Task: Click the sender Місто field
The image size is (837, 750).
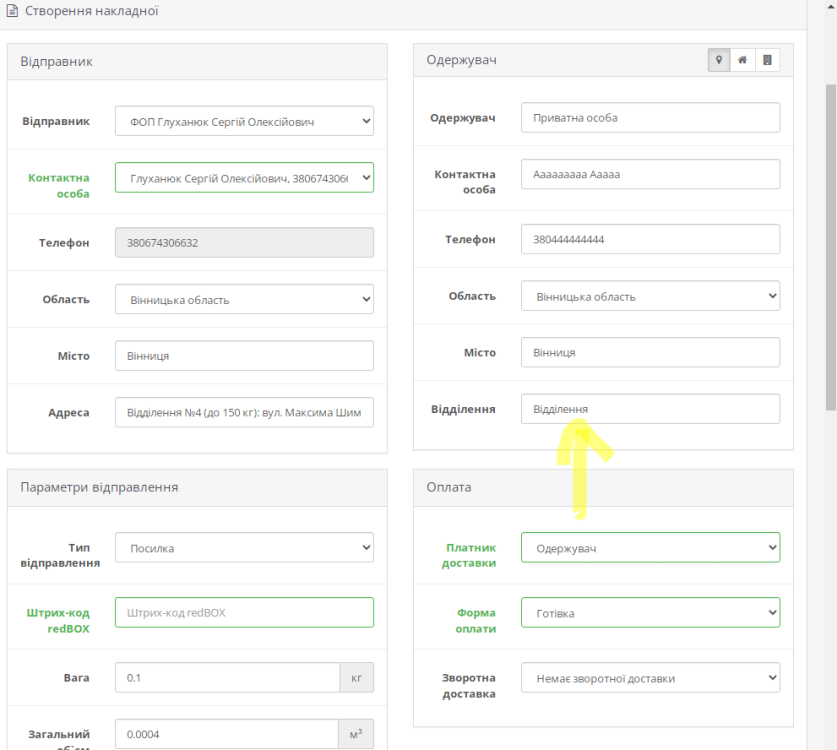Action: [x=244, y=356]
